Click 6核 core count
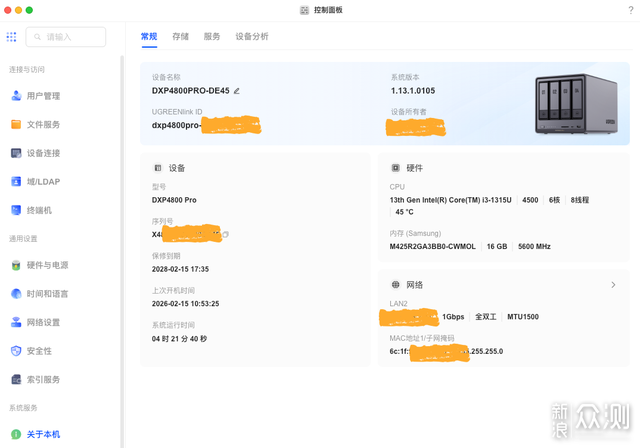 click(x=555, y=200)
